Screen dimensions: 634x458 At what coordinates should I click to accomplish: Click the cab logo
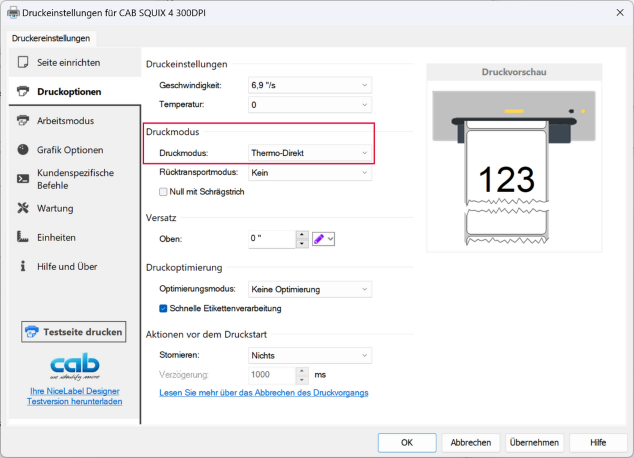pyautogui.click(x=75, y=365)
